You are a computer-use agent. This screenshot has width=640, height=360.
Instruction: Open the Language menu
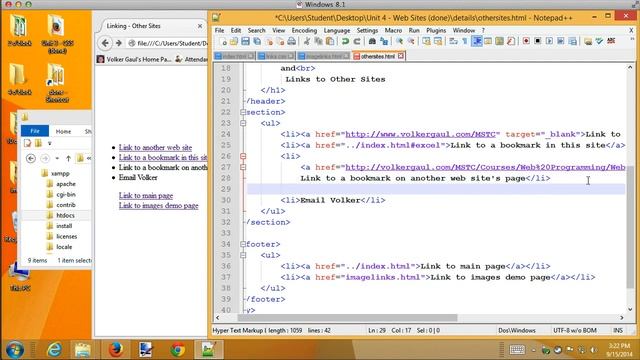(337, 30)
